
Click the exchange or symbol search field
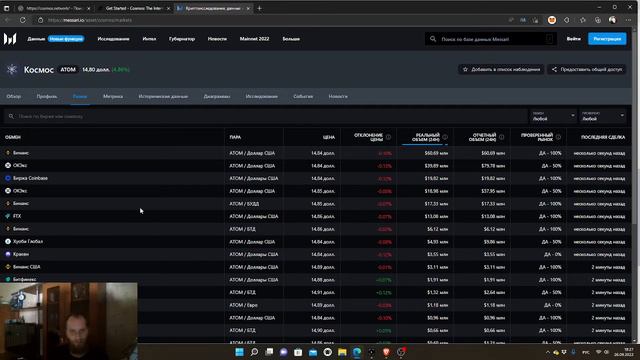pyautogui.click(x=265, y=116)
